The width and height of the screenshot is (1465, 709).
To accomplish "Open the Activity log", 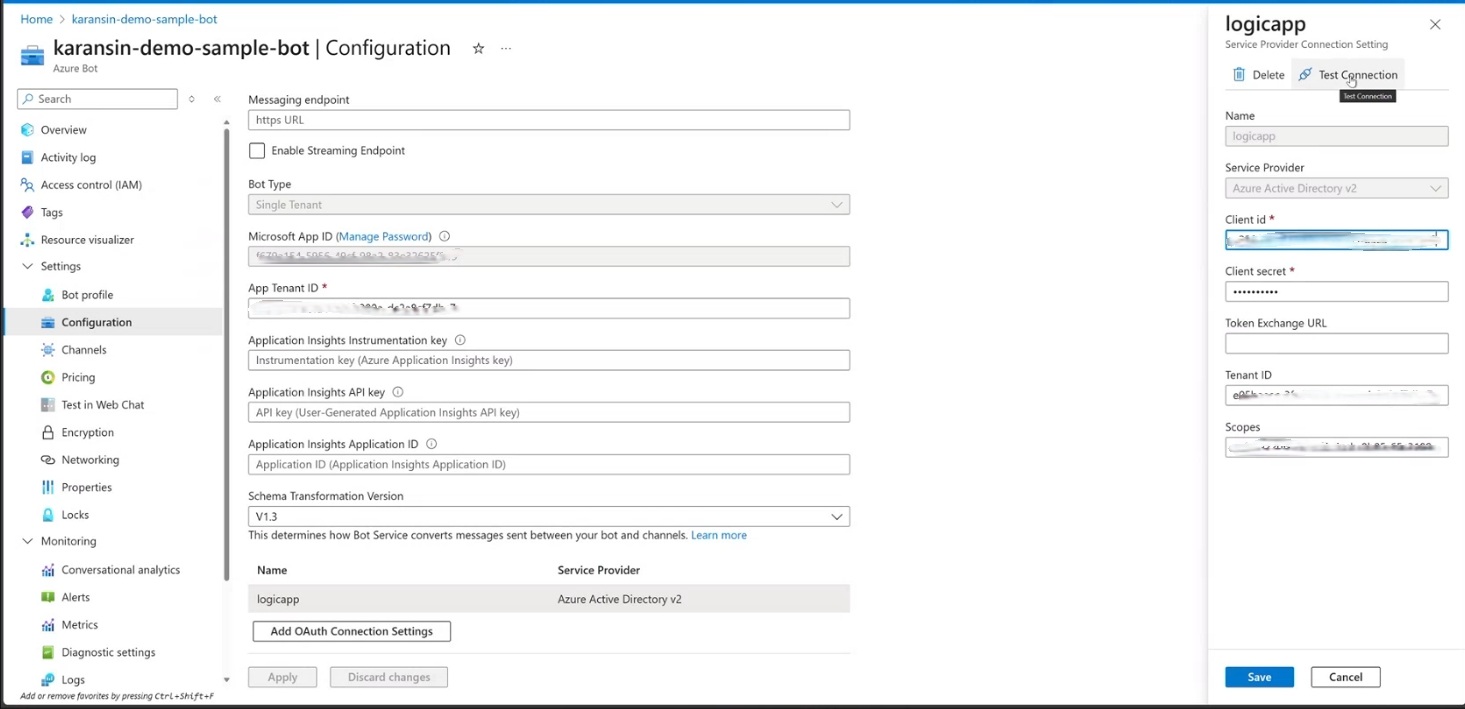I will [68, 157].
